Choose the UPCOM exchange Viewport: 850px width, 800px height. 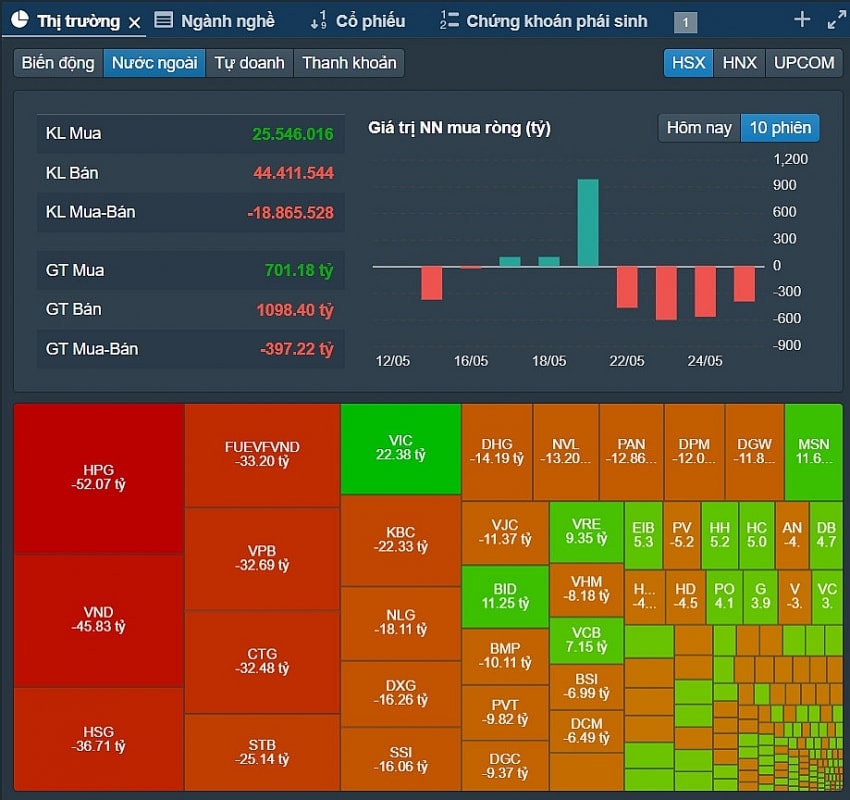pos(804,63)
